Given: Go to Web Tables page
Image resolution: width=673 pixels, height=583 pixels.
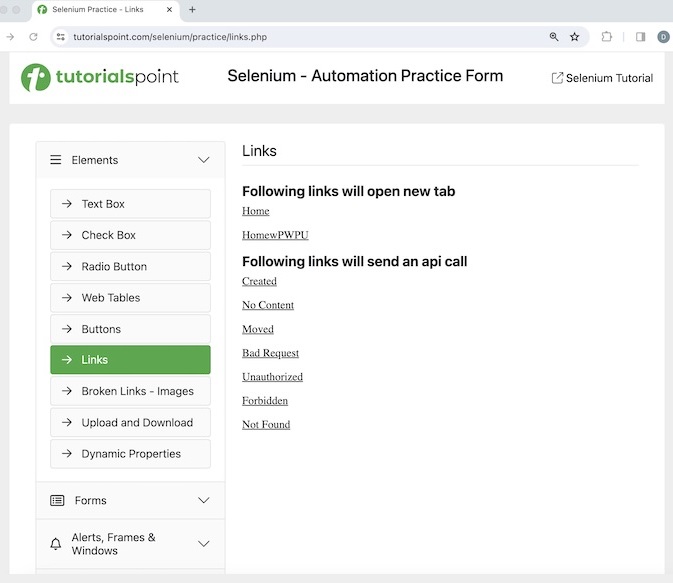Looking at the screenshot, I should (130, 297).
